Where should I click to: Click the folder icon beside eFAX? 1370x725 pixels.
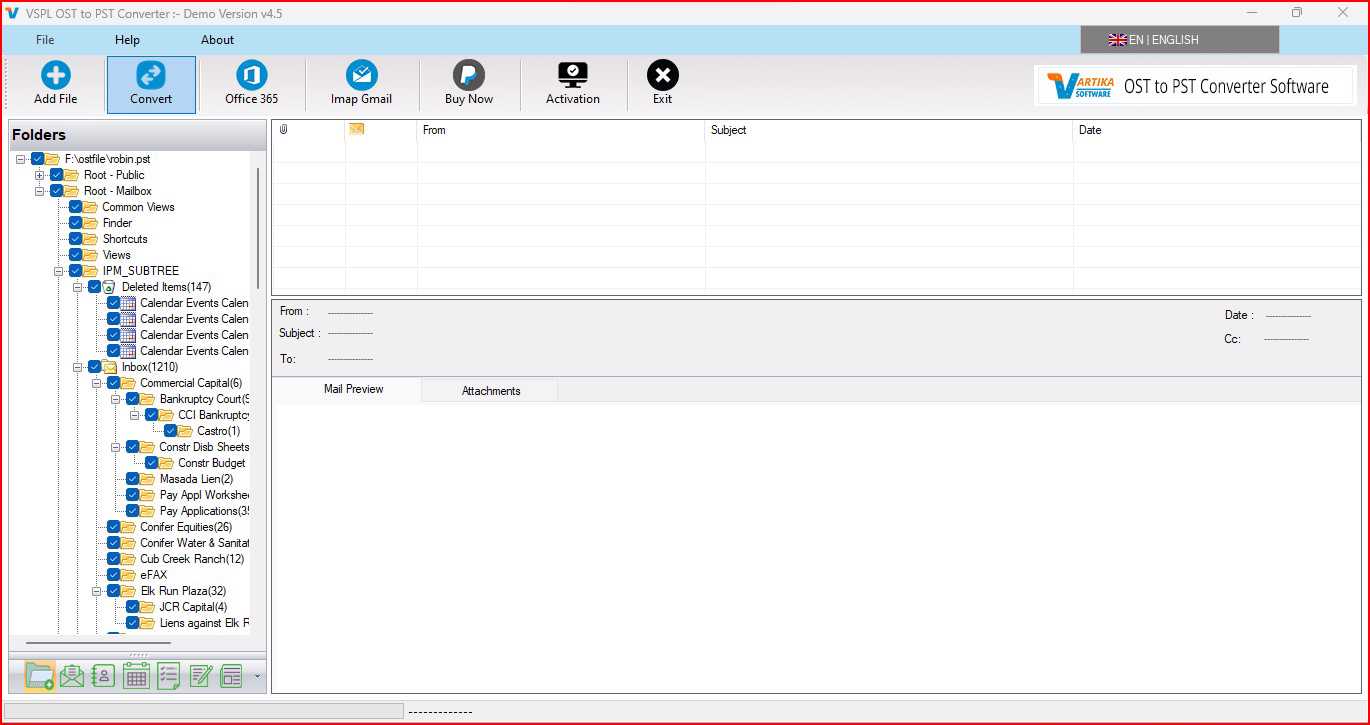[x=128, y=575]
